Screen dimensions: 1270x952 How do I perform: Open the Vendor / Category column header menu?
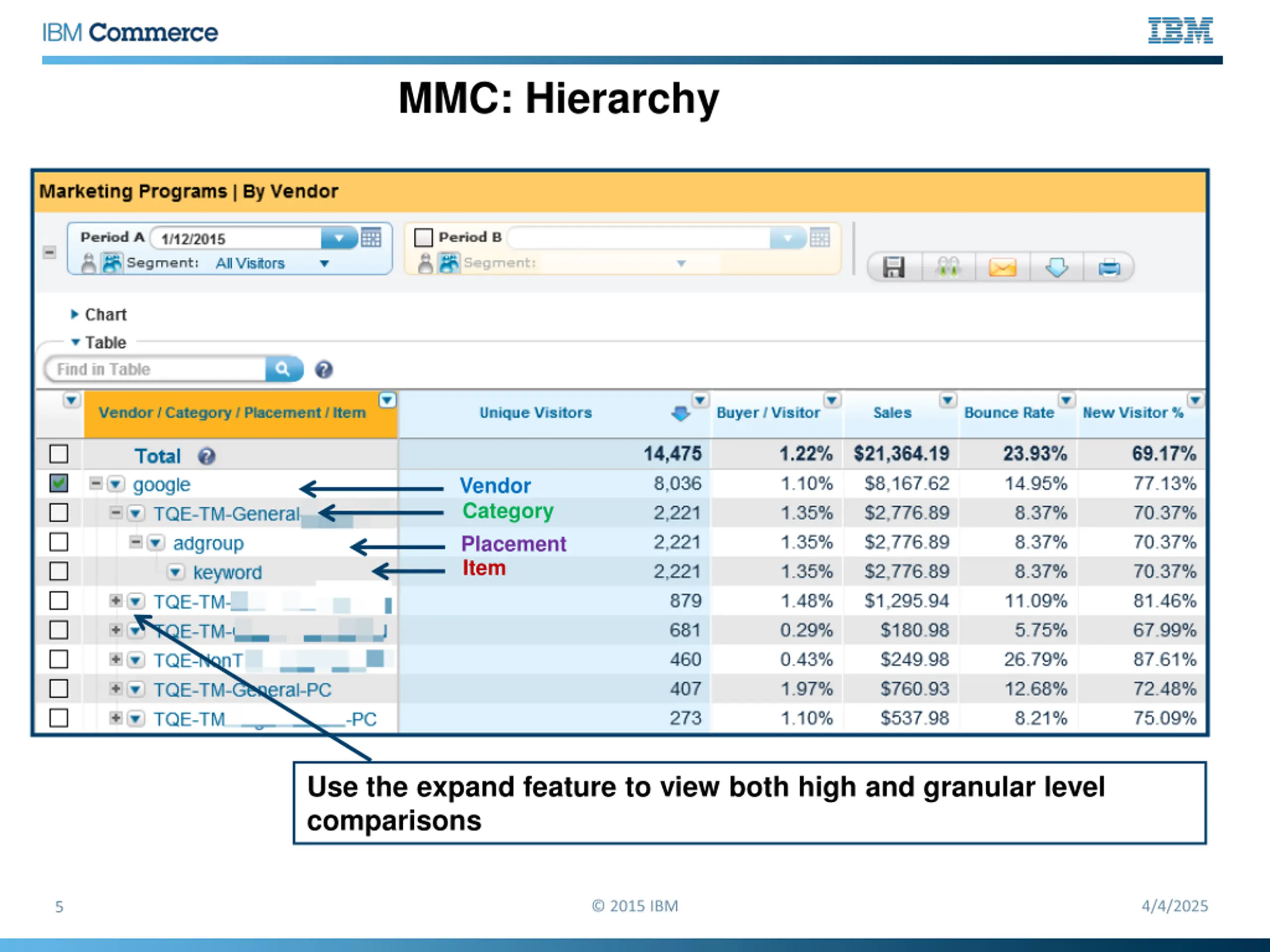pyautogui.click(x=387, y=400)
